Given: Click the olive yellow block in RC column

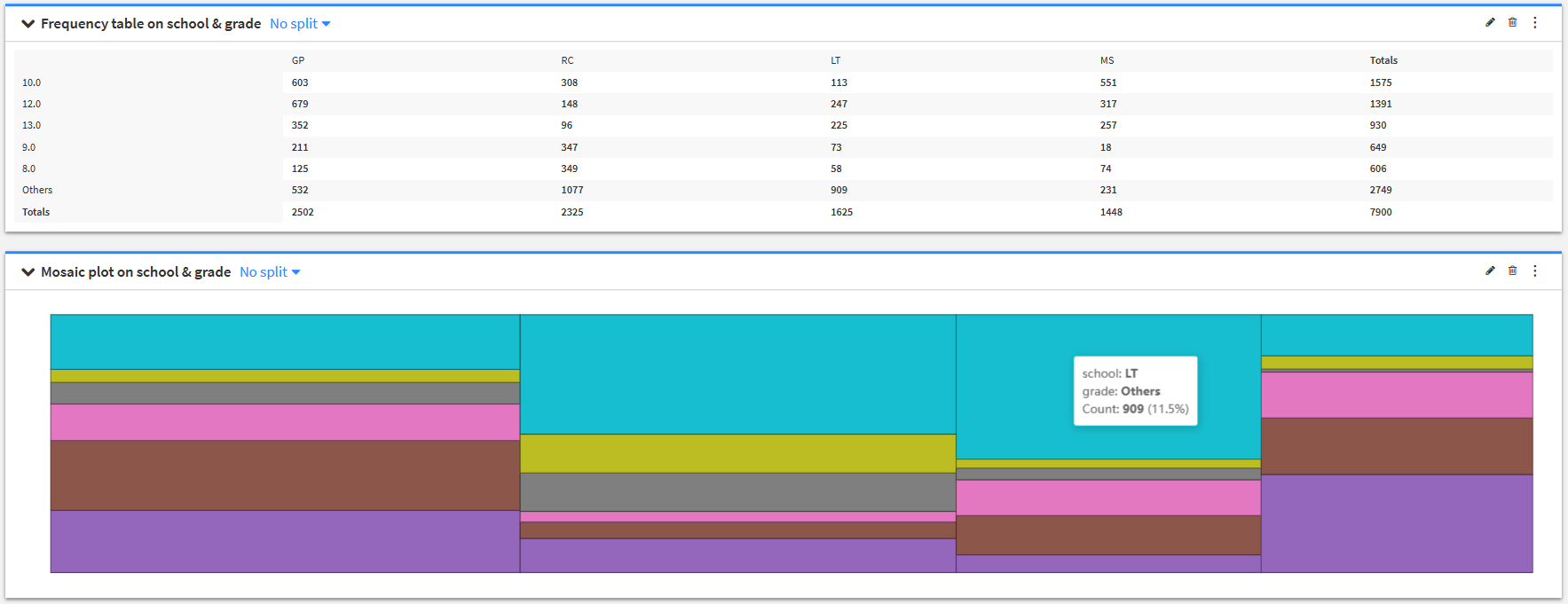Looking at the screenshot, I should click(x=737, y=453).
